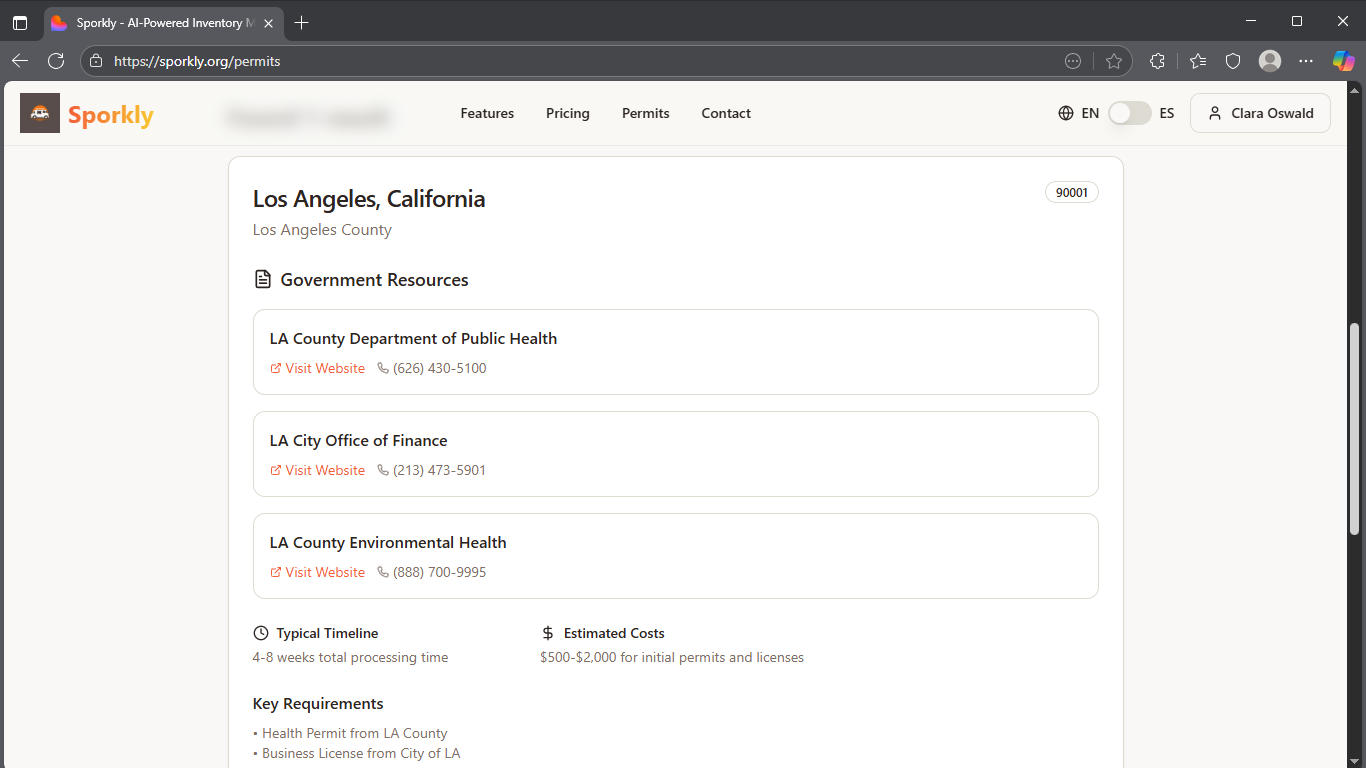Click the Los Angeles, California heading
Image resolution: width=1366 pixels, height=768 pixels.
369,199
